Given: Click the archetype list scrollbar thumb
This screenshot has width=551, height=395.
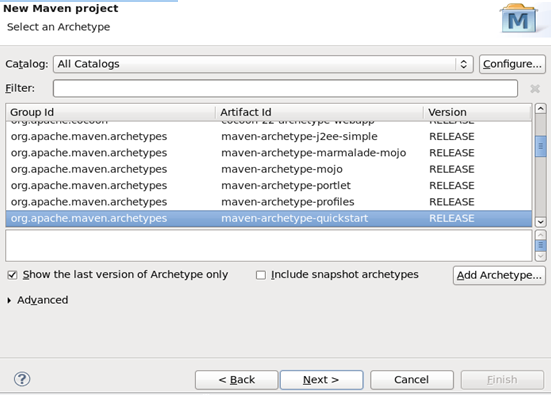Looking at the screenshot, I should pyautogui.click(x=540, y=146).
